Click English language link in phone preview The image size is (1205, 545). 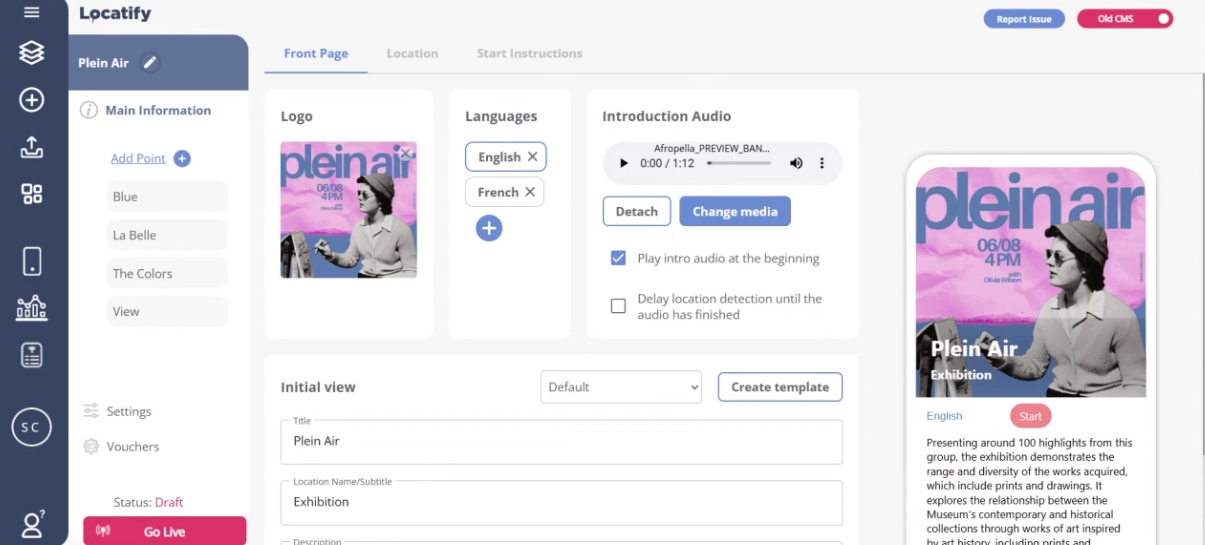click(944, 416)
